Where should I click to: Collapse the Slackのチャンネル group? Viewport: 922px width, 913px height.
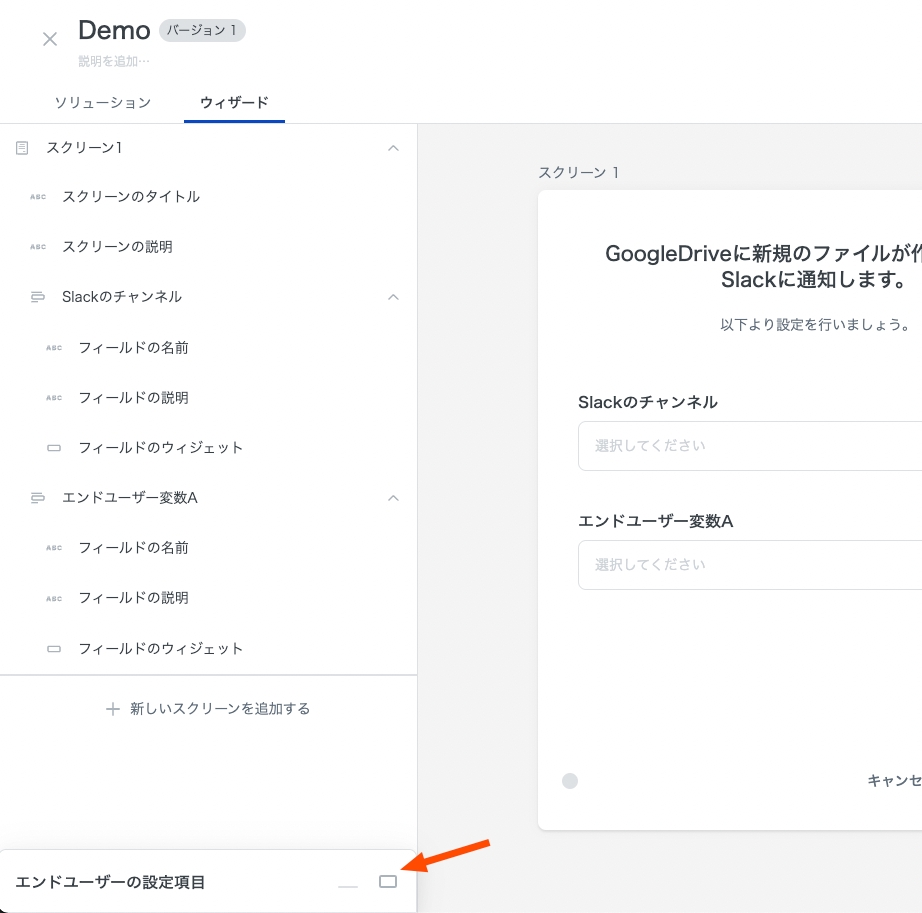tap(393, 297)
